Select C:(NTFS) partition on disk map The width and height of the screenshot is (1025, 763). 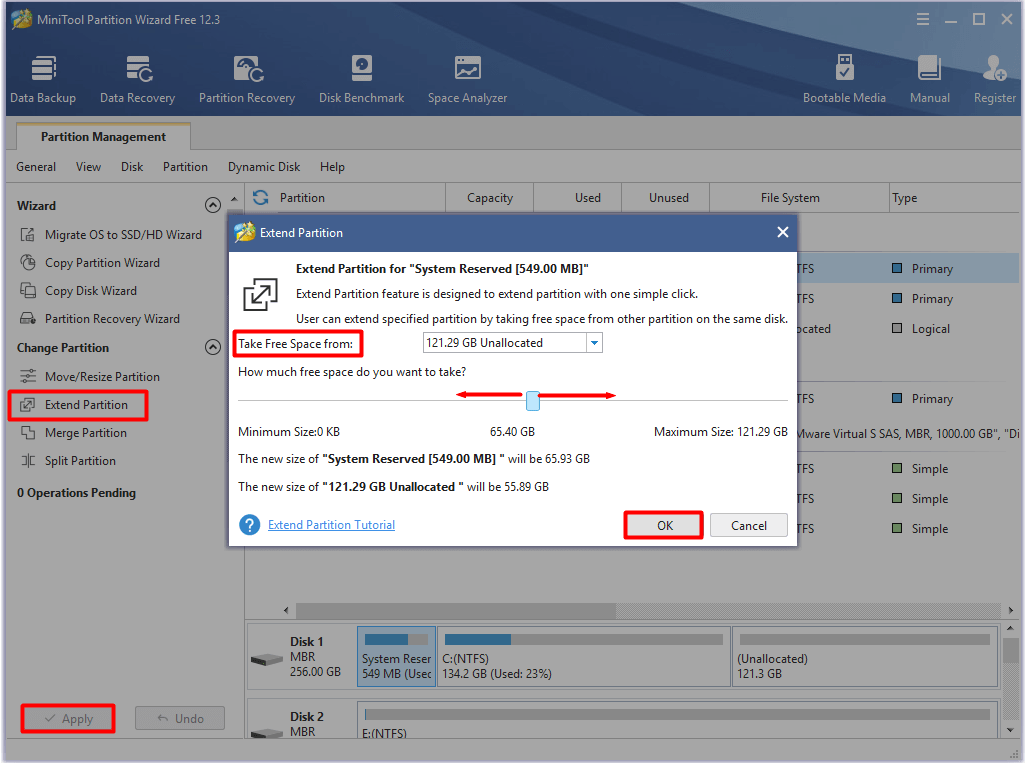point(584,656)
